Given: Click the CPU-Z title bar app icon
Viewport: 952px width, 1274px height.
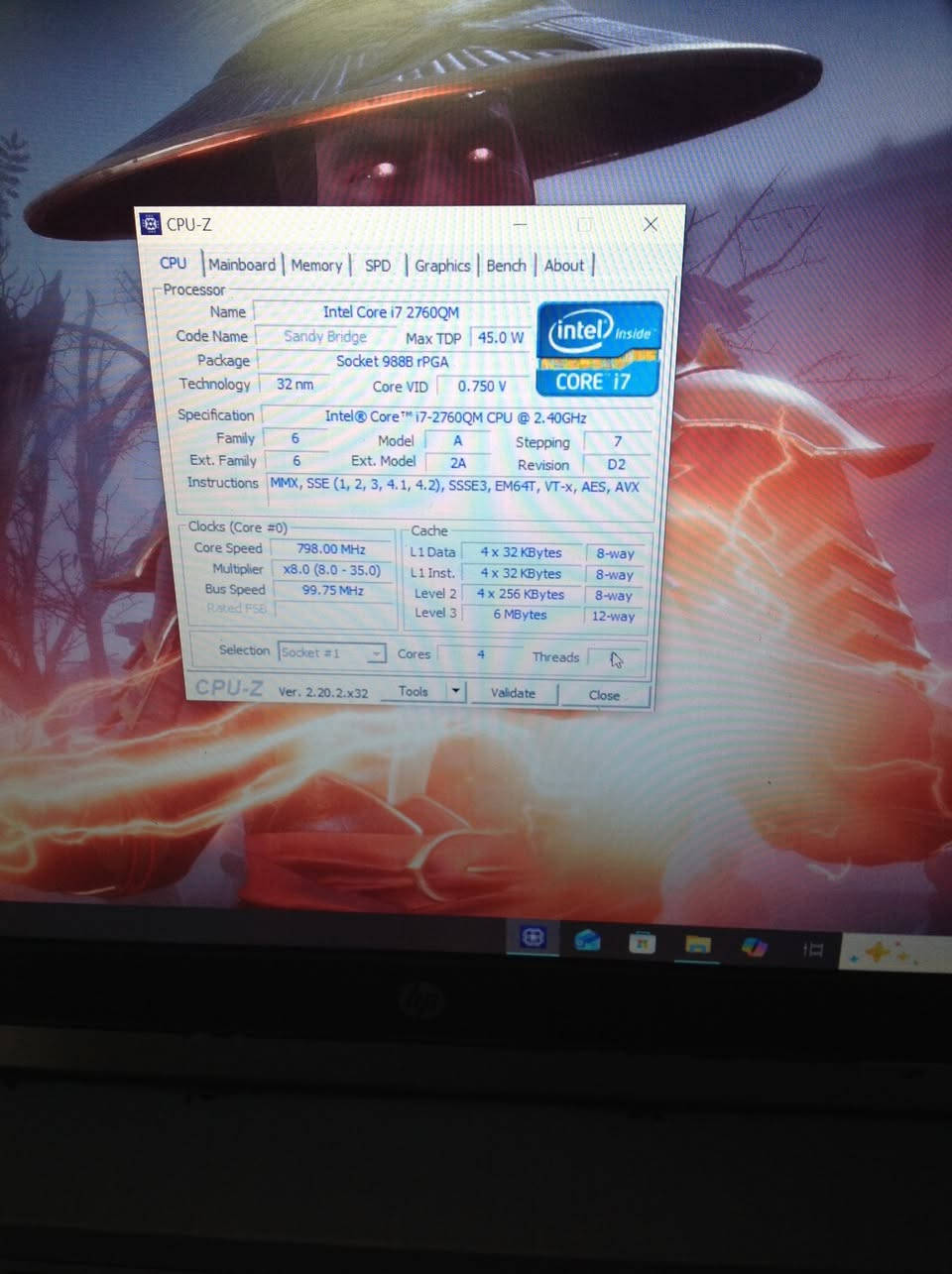Looking at the screenshot, I should click(151, 224).
